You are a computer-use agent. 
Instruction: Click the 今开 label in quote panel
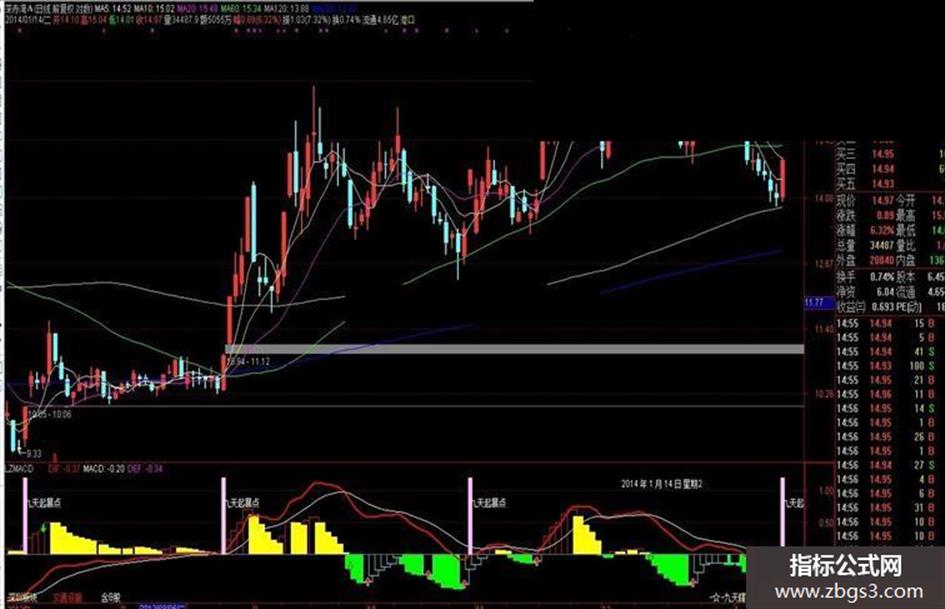pyautogui.click(x=906, y=200)
